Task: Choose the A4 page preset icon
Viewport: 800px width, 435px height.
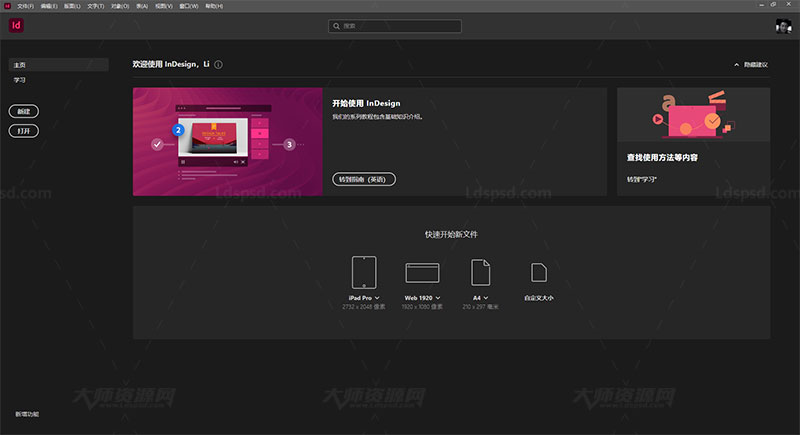Action: 480,272
